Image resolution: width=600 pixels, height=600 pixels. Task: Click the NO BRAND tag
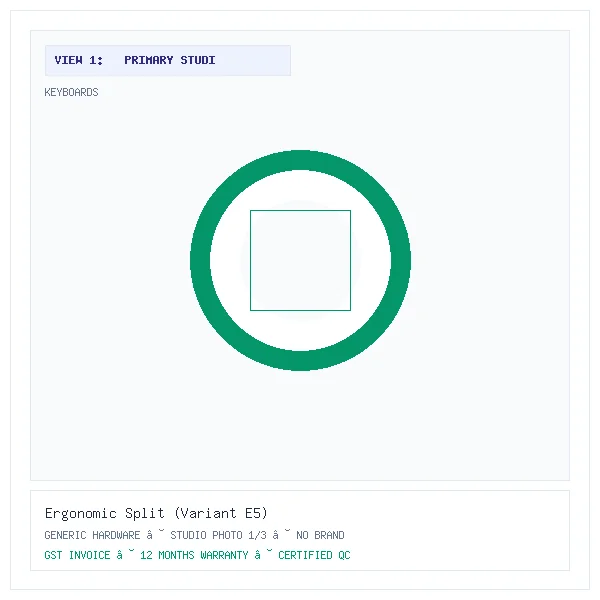(x=320, y=535)
